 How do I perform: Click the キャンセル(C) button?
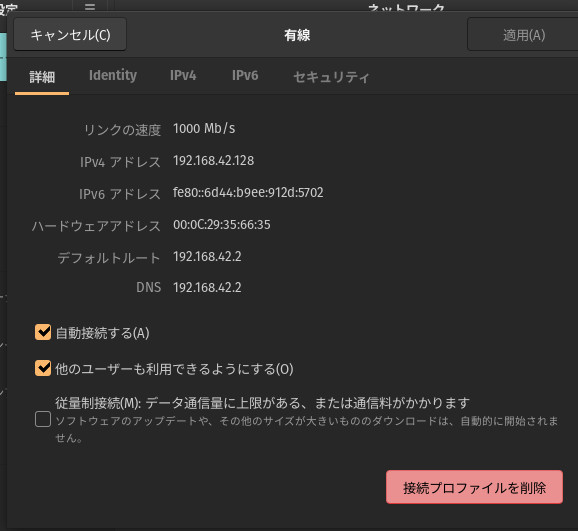70,35
